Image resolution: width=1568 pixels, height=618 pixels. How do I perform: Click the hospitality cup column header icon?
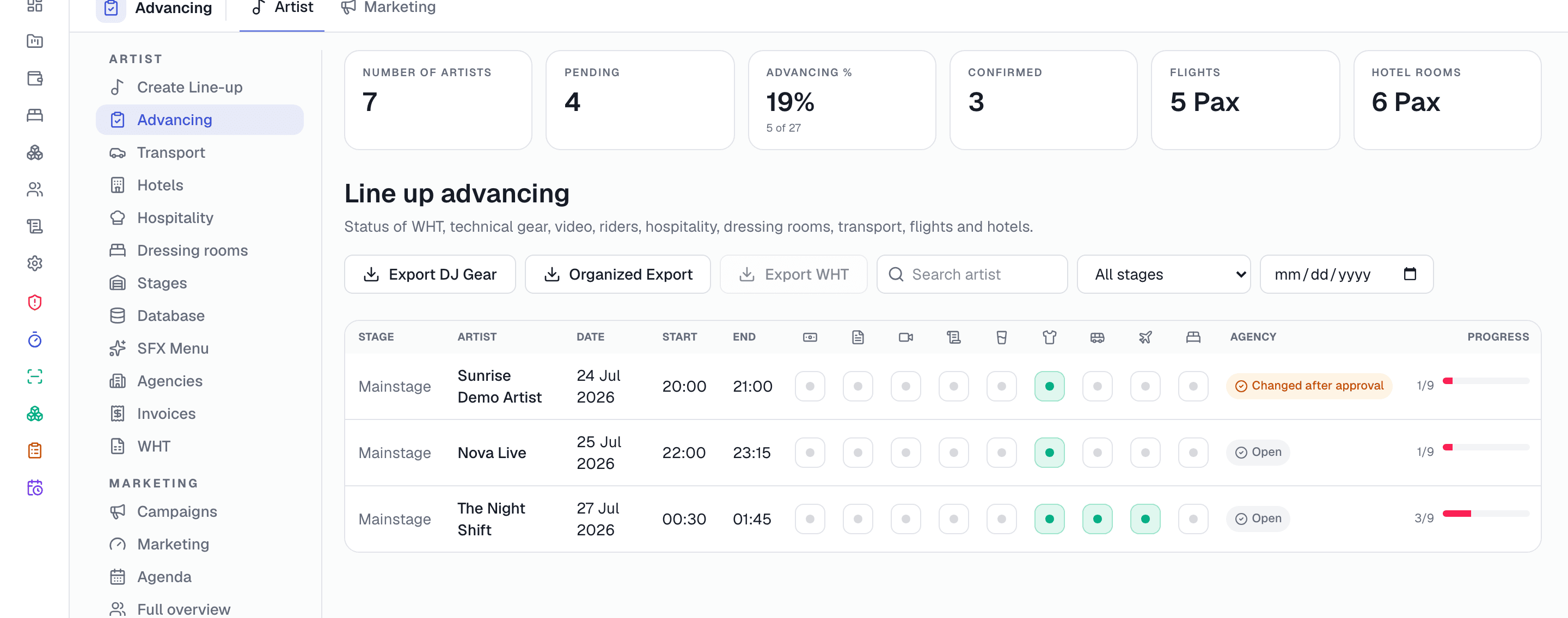click(x=1001, y=337)
